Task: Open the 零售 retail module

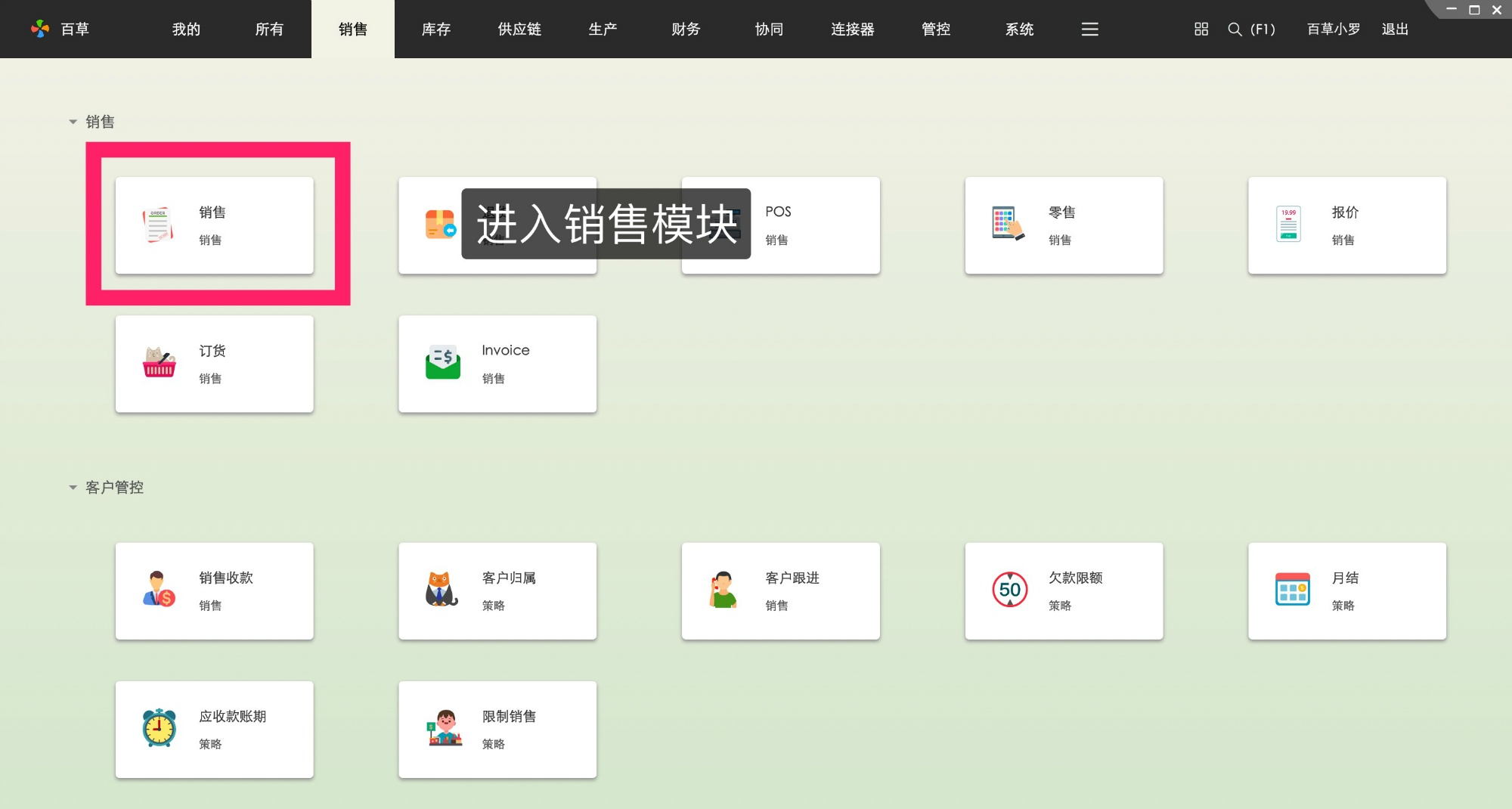Action: (x=1063, y=225)
